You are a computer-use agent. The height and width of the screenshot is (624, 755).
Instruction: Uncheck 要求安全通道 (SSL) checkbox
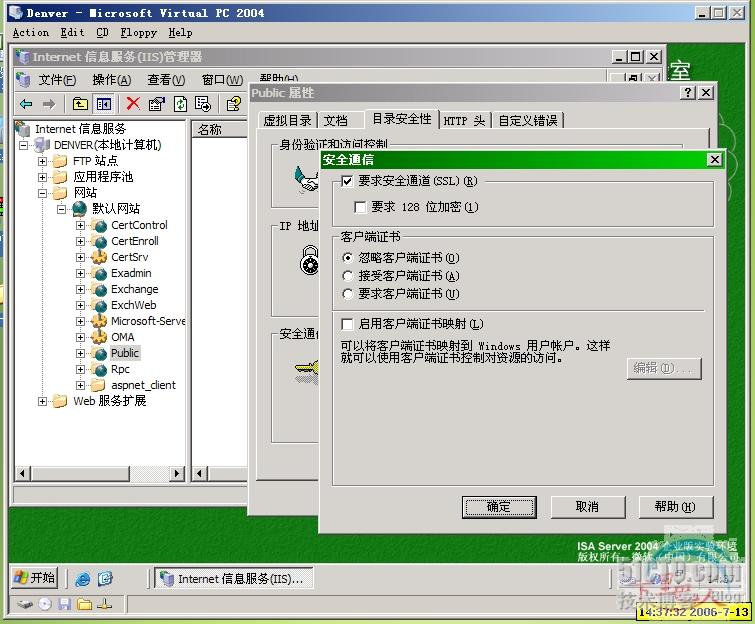coord(347,181)
